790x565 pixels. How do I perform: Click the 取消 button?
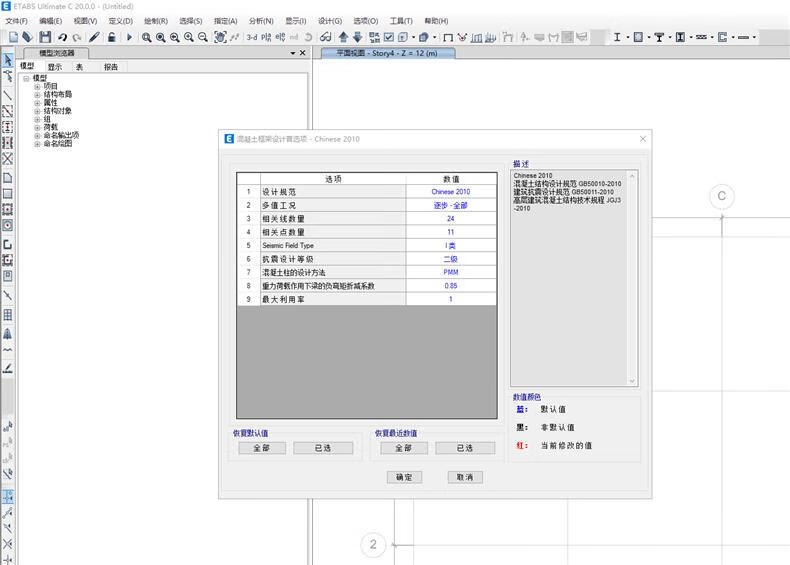(464, 477)
